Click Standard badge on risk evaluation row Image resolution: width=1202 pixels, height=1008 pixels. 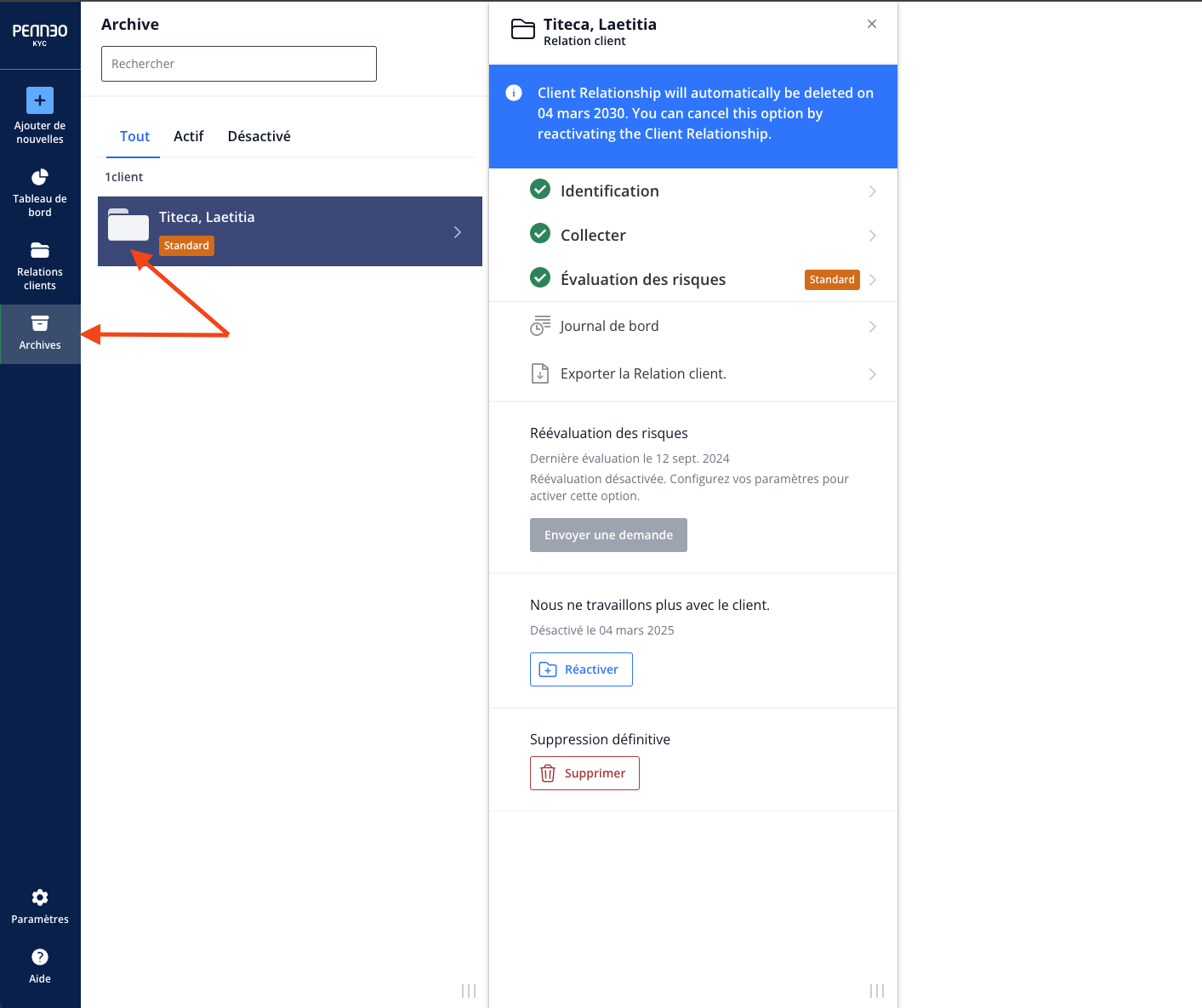point(832,280)
